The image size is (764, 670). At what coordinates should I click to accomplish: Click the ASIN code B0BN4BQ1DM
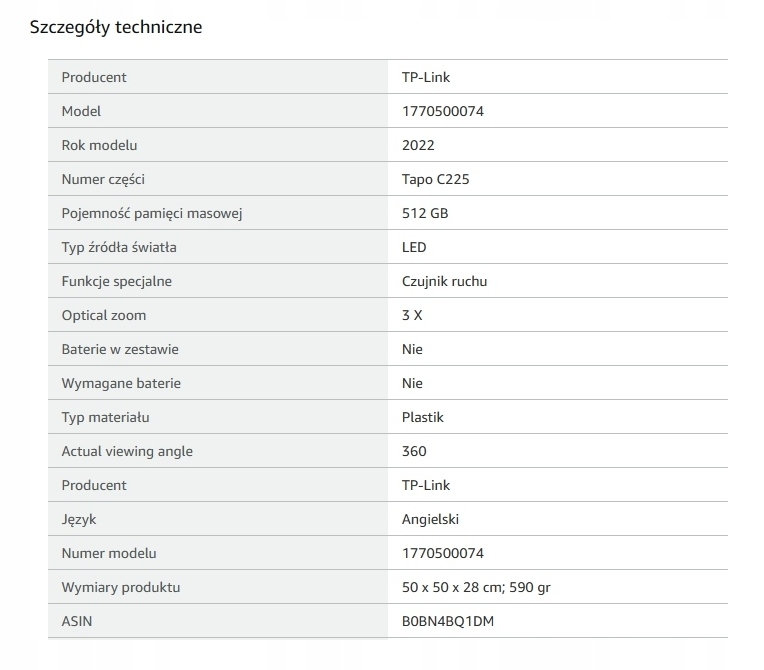[x=448, y=621]
